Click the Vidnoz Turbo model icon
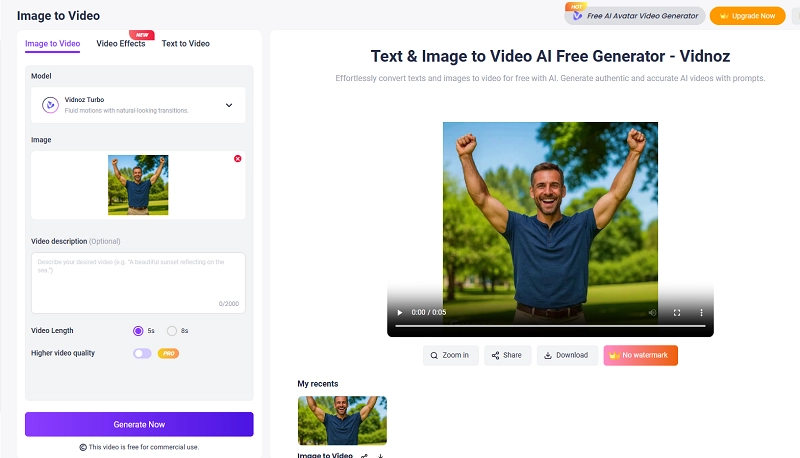Screen dimensions: 800x458 coord(50,105)
